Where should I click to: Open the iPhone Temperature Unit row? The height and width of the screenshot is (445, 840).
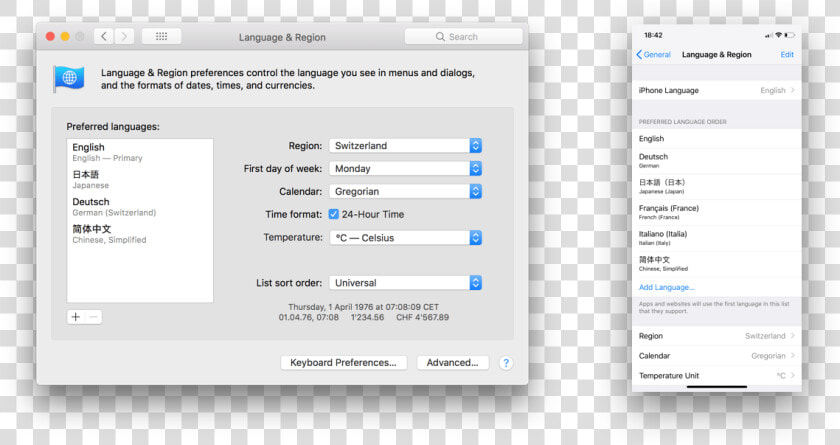[717, 375]
